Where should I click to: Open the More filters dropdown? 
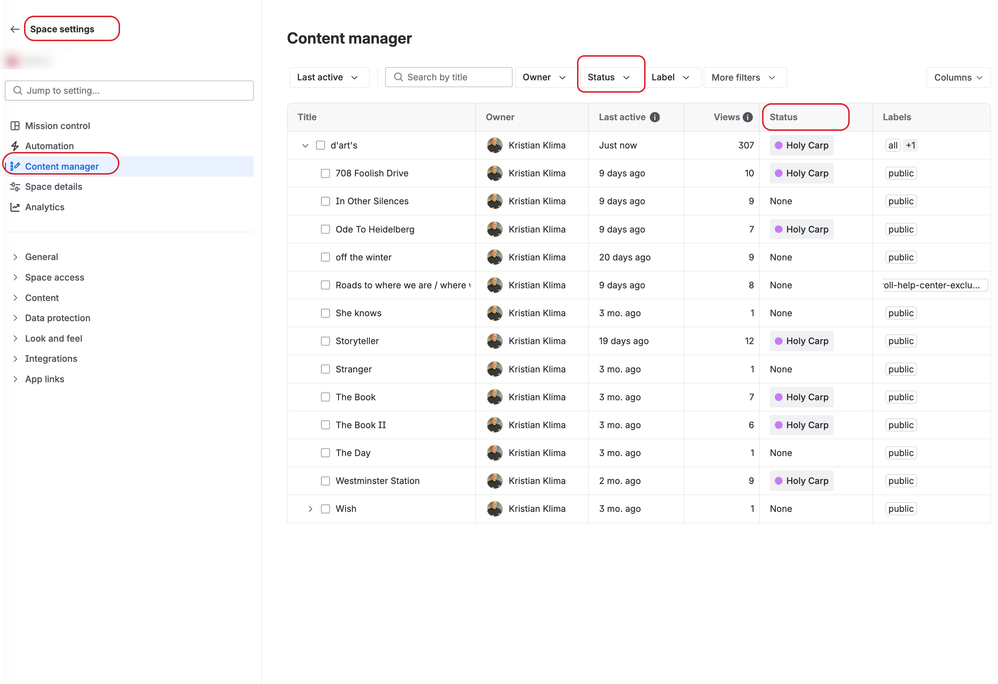(745, 77)
